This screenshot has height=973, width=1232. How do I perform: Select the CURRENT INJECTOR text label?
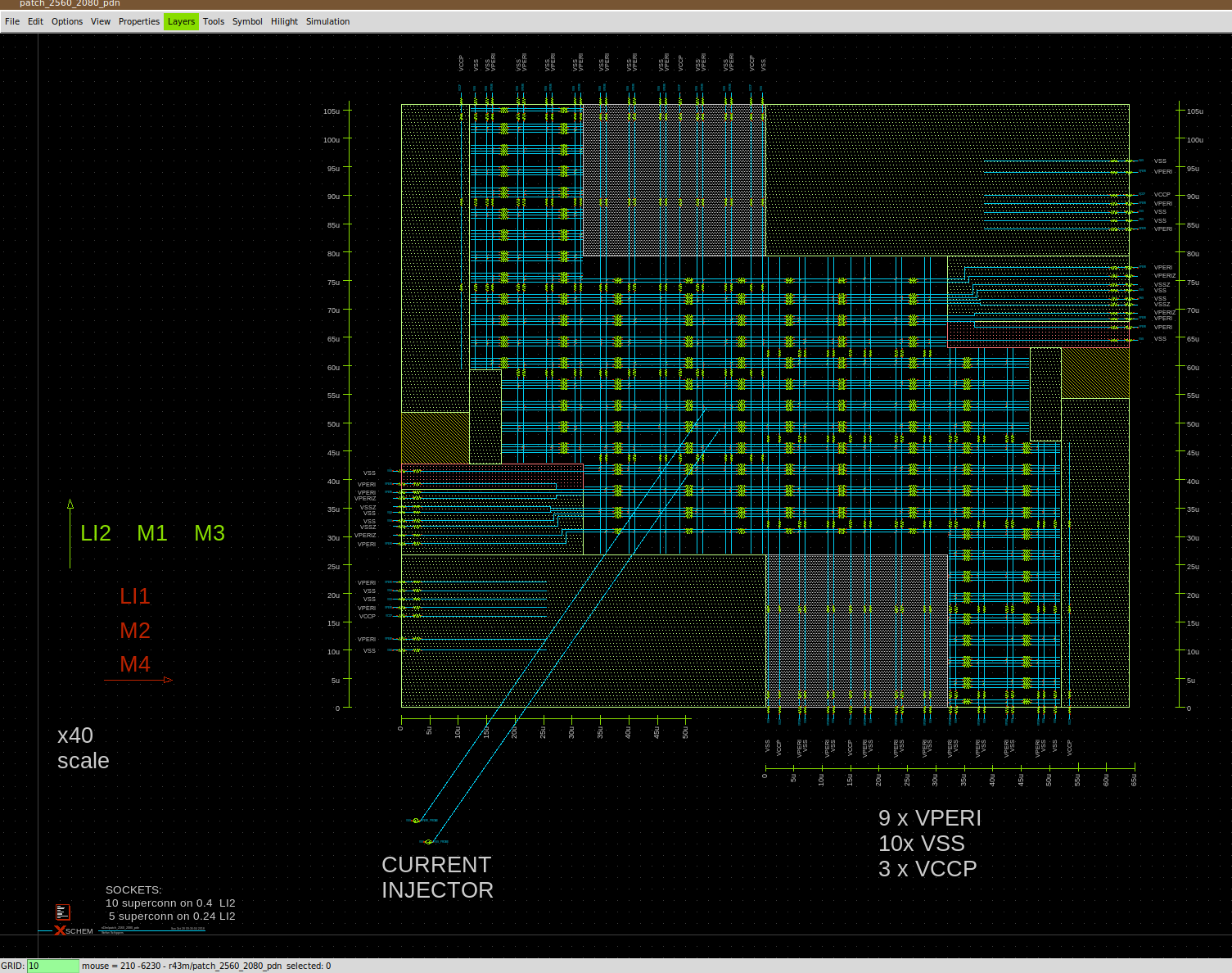pos(437,877)
